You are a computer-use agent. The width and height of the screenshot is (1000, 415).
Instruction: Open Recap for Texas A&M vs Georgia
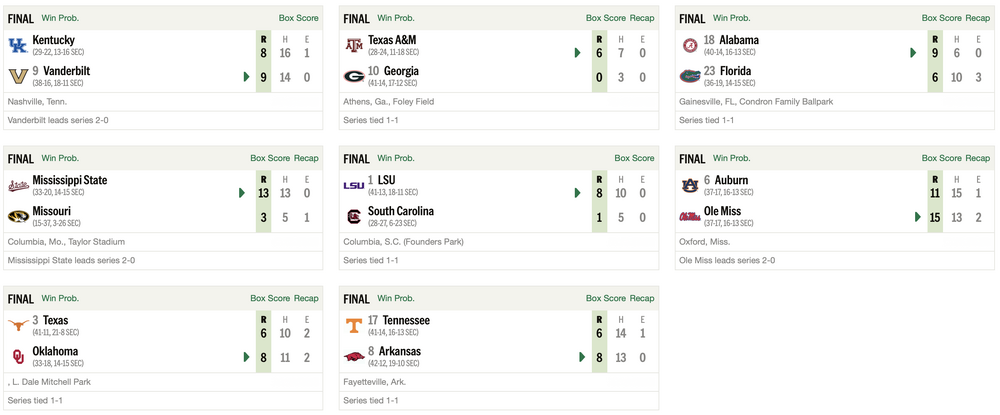(x=642, y=18)
